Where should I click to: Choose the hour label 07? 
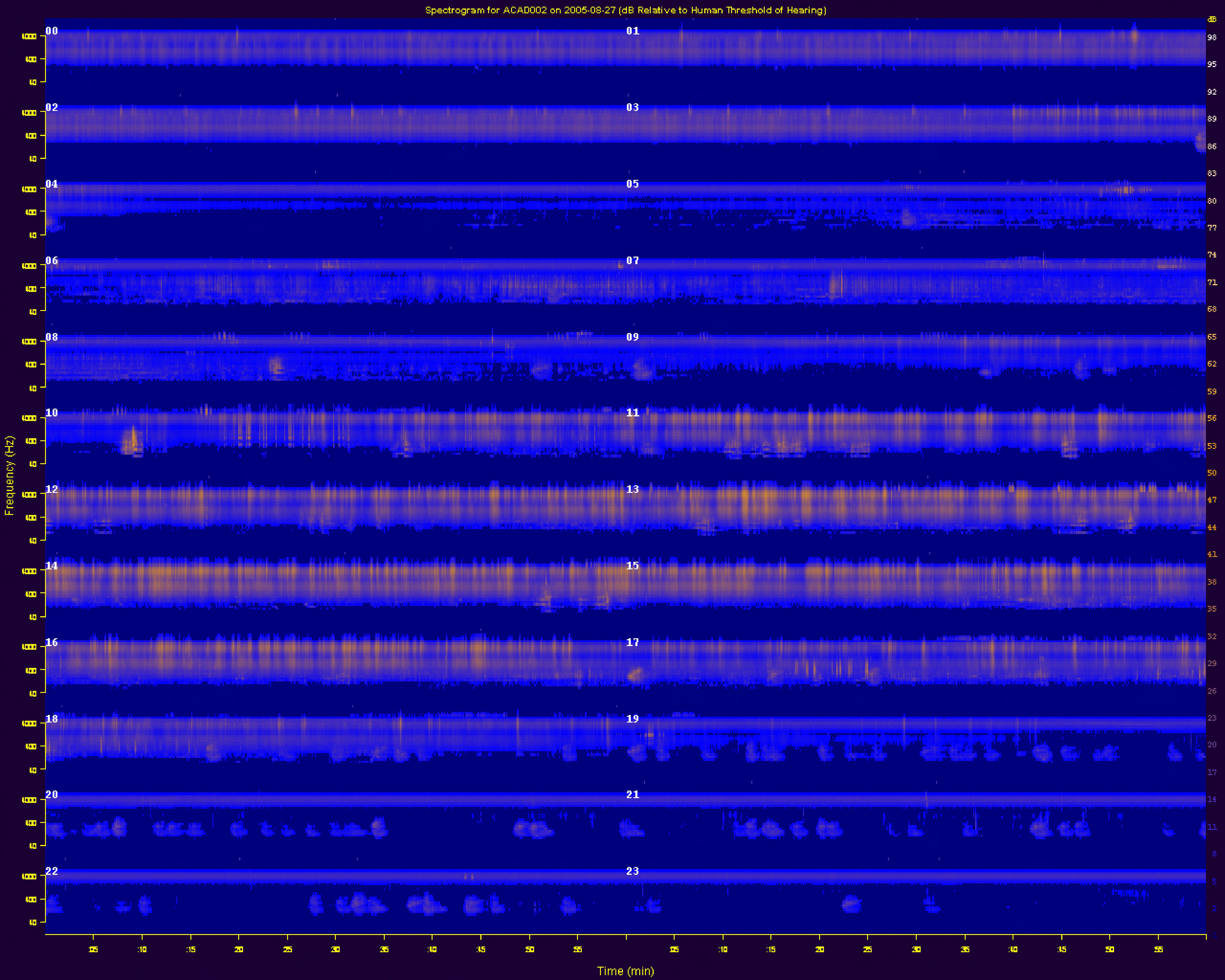(x=632, y=260)
